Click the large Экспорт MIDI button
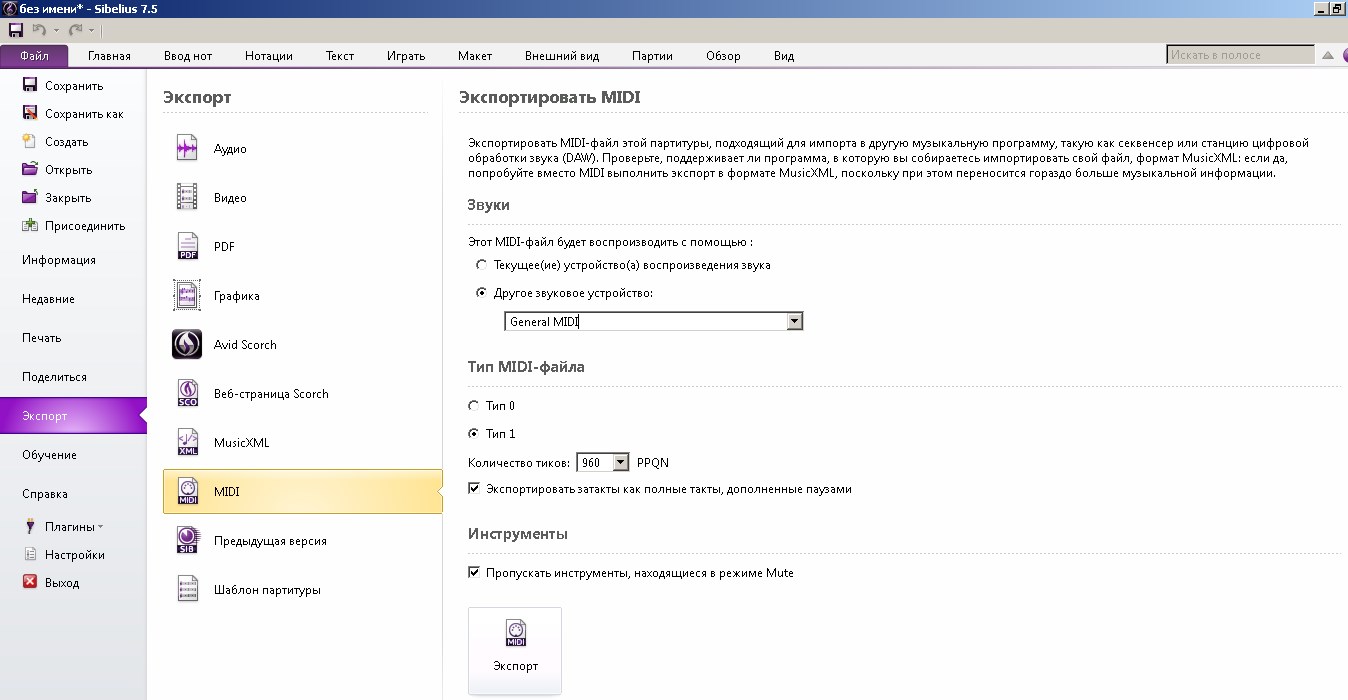 [515, 650]
